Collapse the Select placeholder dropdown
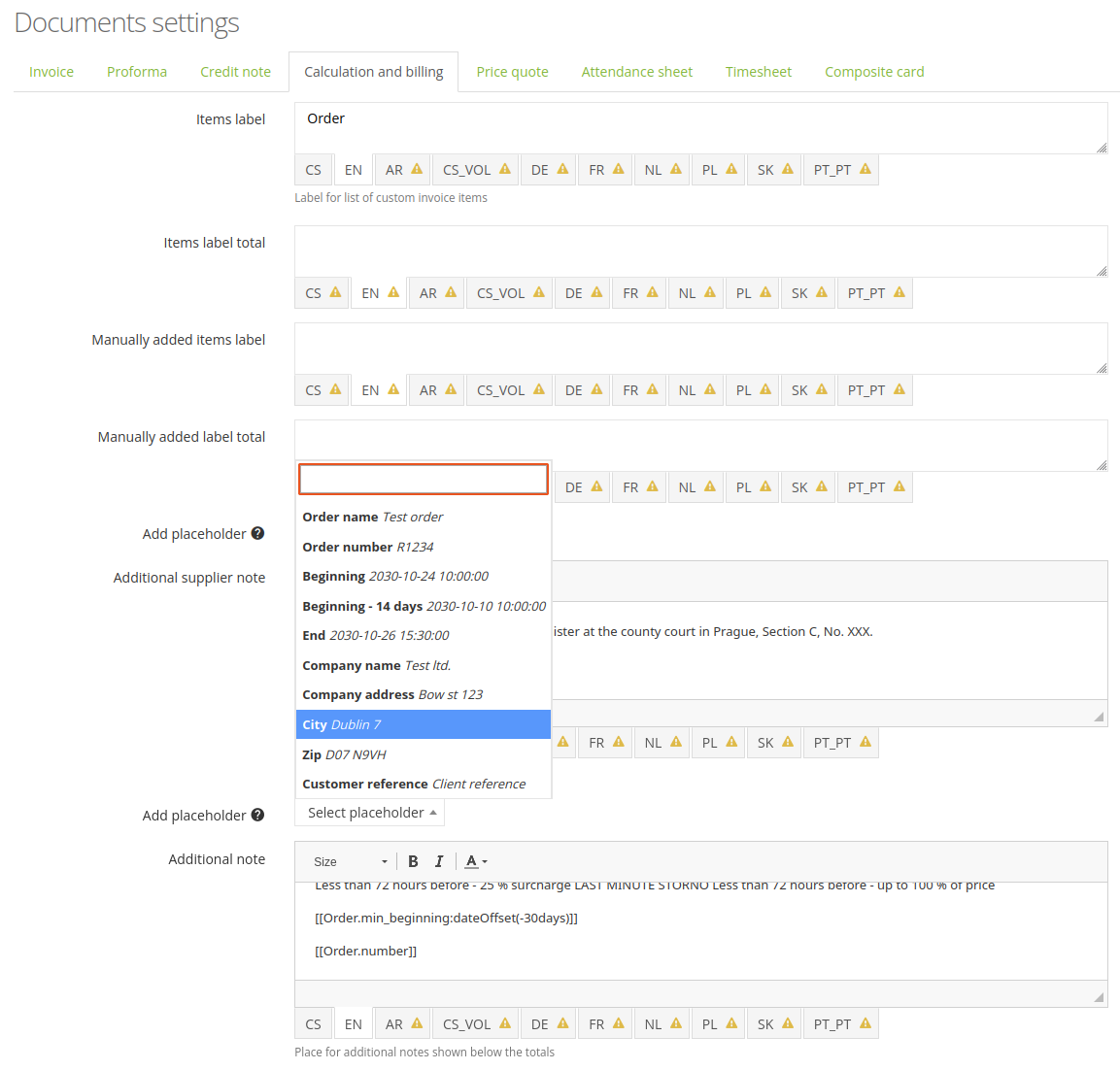Image resolution: width=1120 pixels, height=1070 pixels. pyautogui.click(x=369, y=814)
